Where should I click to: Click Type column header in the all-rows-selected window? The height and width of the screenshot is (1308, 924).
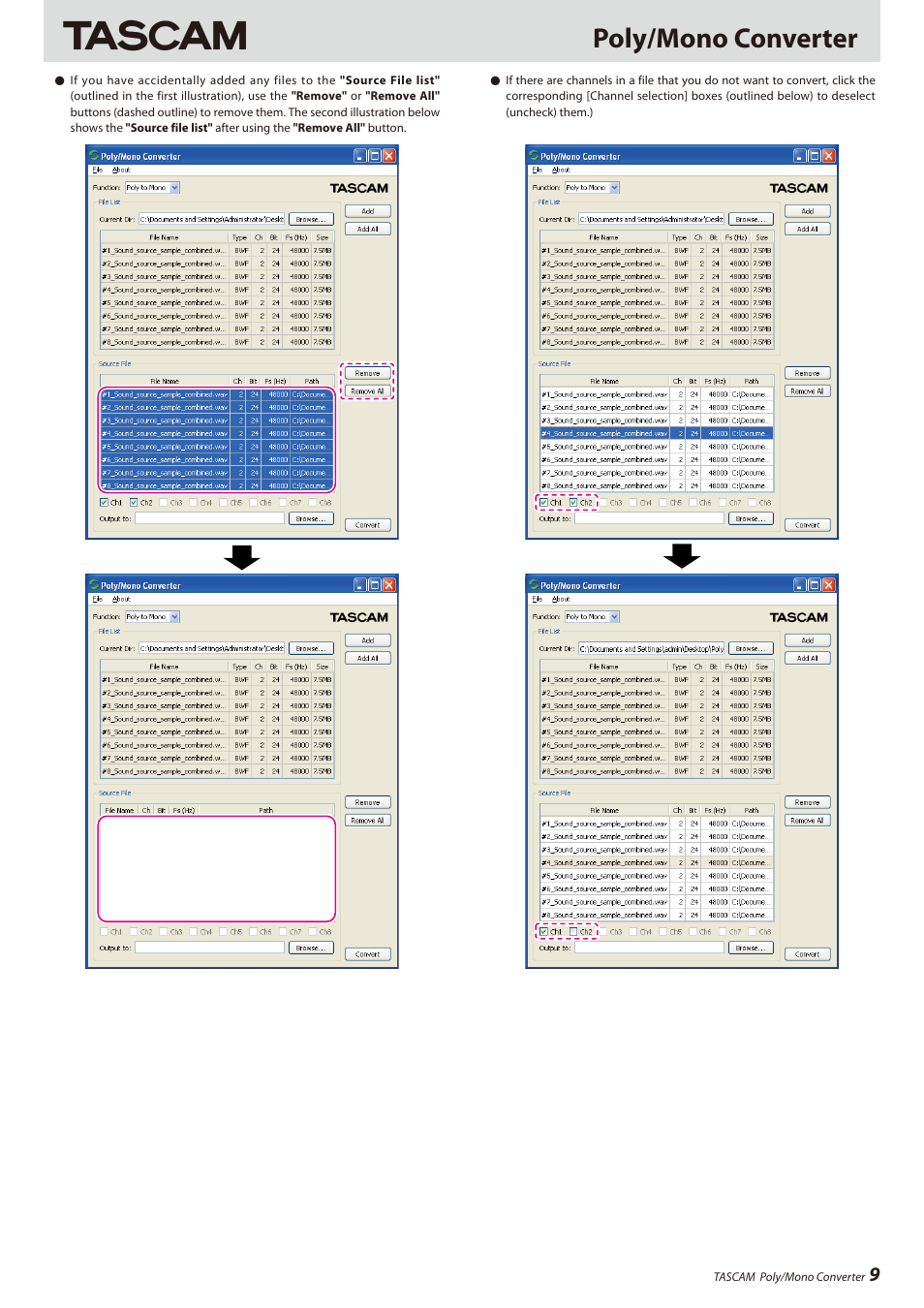coord(239,237)
